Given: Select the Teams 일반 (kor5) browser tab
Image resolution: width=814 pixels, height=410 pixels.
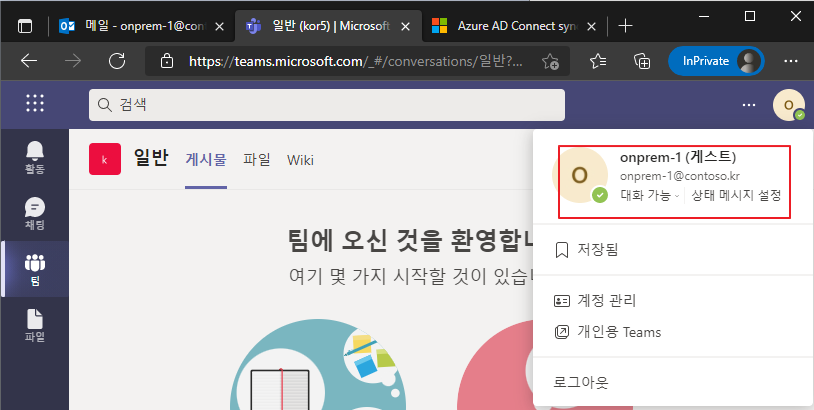Looking at the screenshot, I should (x=329, y=26).
